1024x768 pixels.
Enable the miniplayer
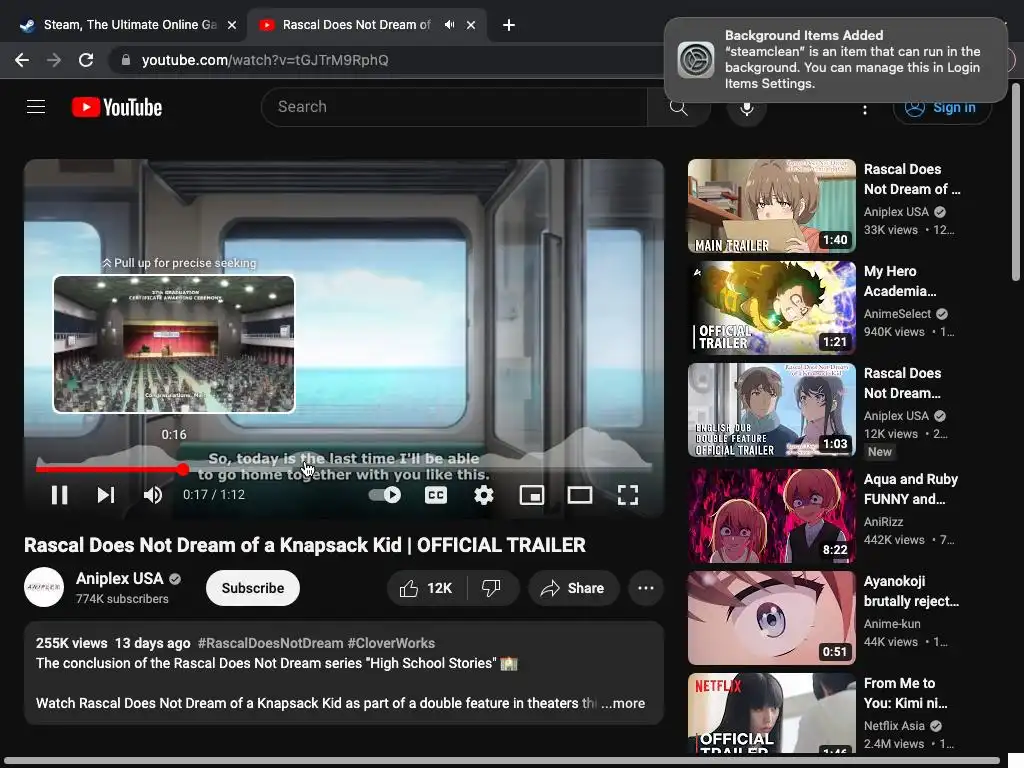click(x=532, y=495)
